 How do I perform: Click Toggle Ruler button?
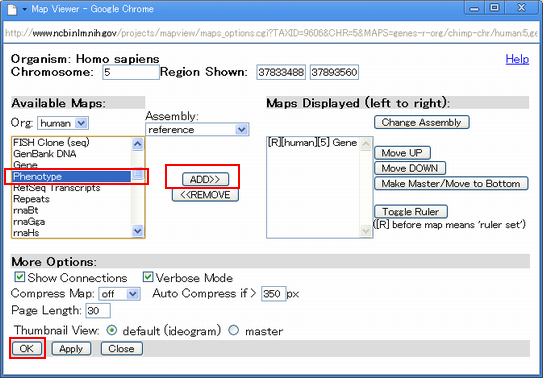tap(411, 212)
